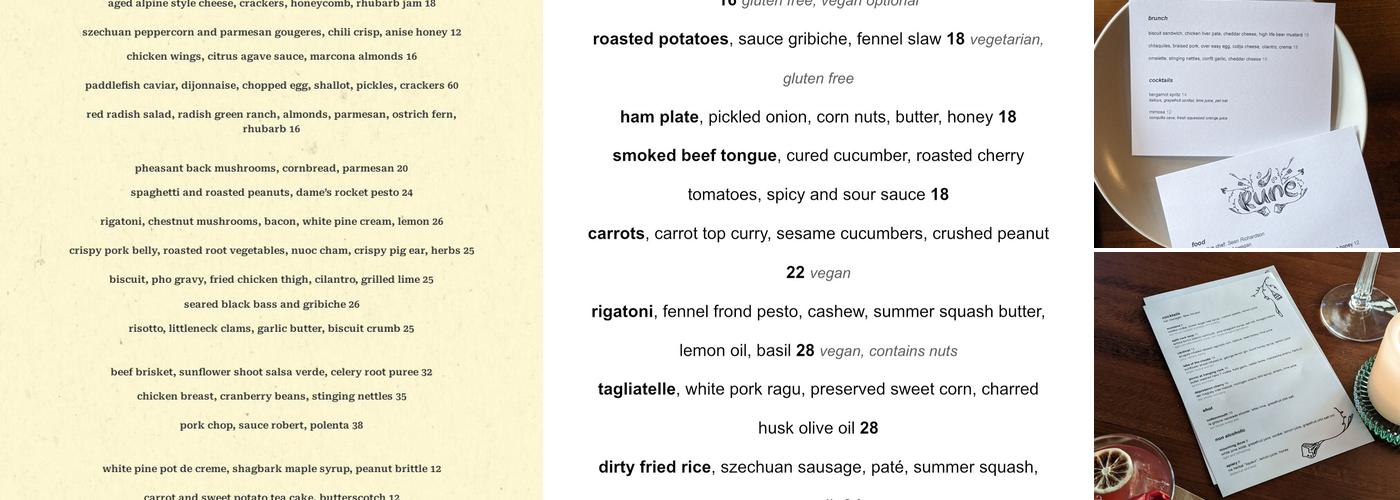Select the 'tagliatelle' dish heading
The height and width of the screenshot is (500, 1400).
637,389
